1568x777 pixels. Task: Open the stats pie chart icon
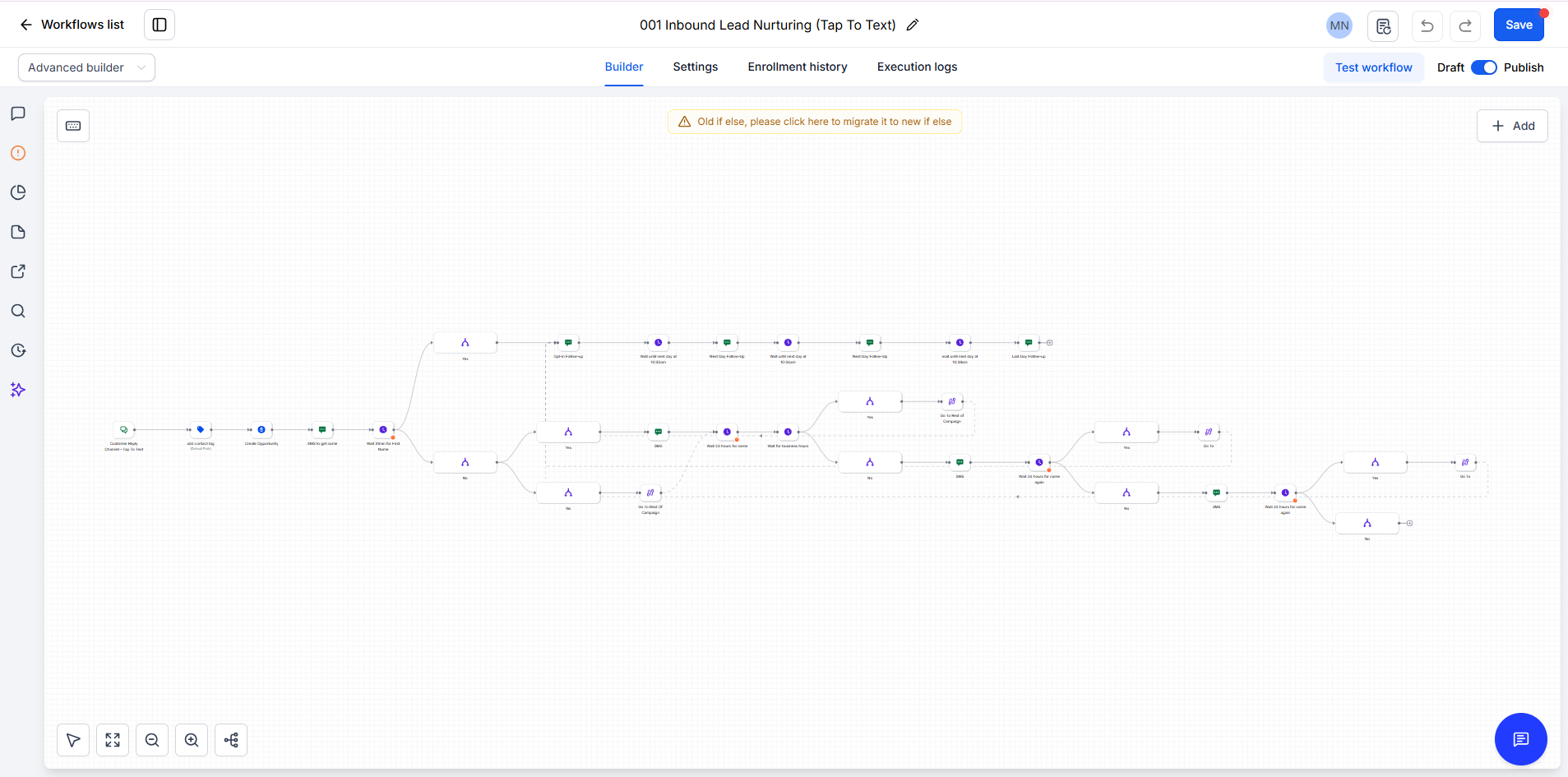pyautogui.click(x=18, y=192)
